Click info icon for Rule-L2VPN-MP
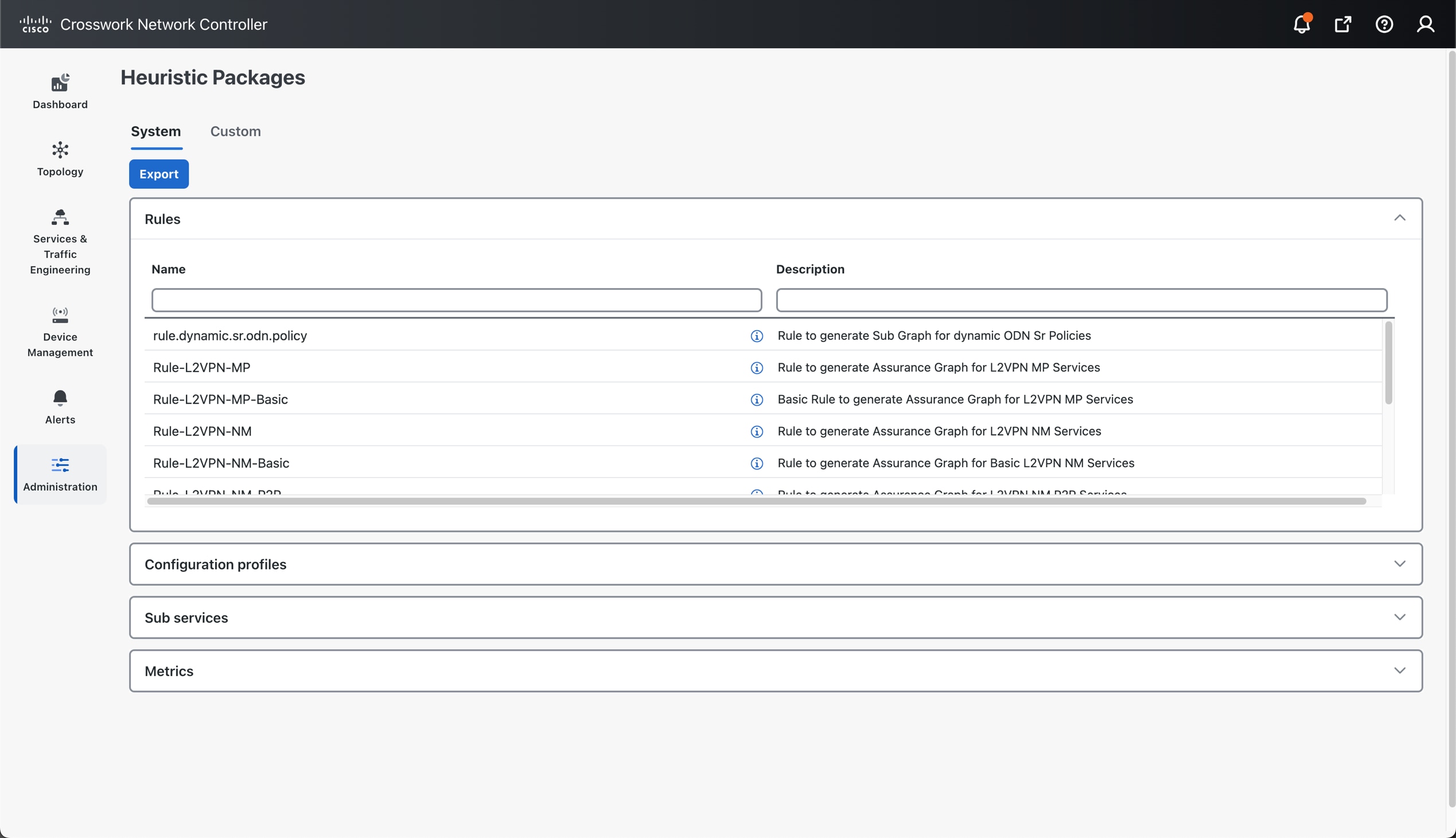Image resolution: width=1456 pixels, height=838 pixels. tap(757, 368)
